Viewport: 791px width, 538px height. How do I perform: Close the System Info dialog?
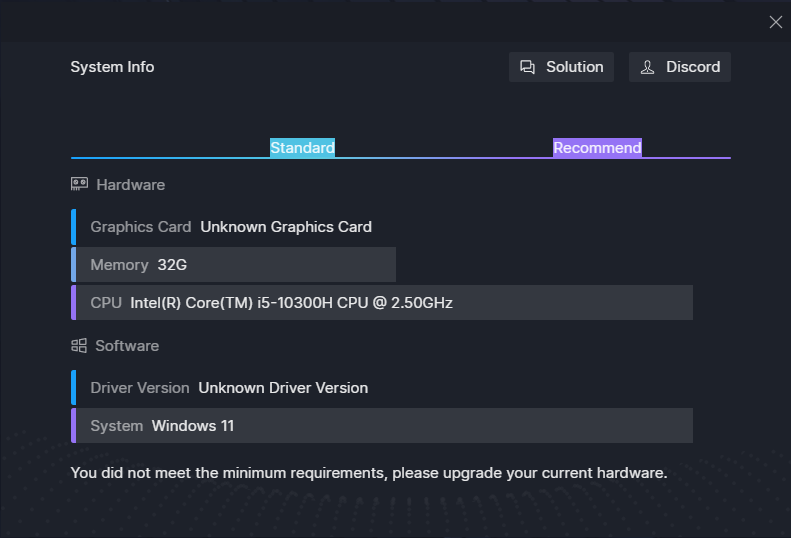point(775,22)
